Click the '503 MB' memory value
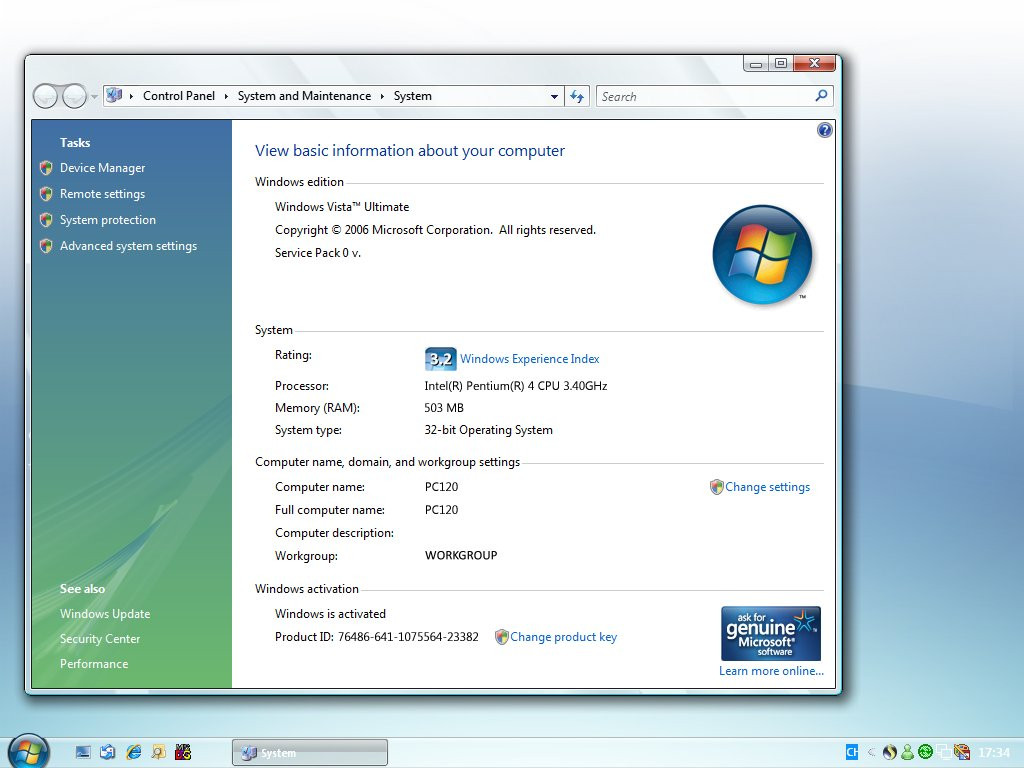The height and width of the screenshot is (768, 1024). coord(443,408)
